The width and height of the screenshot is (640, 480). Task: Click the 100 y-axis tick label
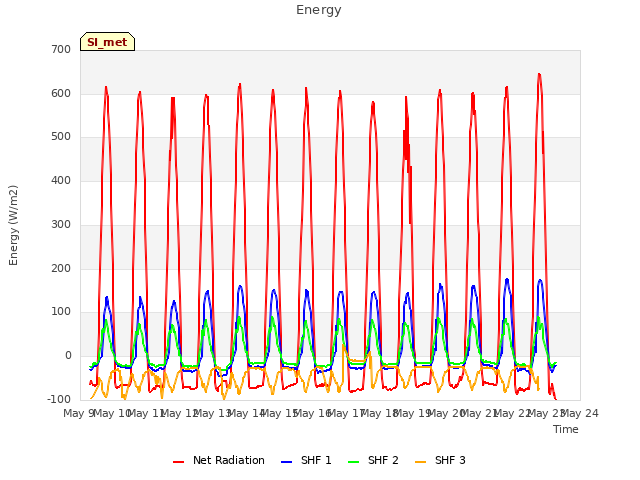tap(61, 312)
